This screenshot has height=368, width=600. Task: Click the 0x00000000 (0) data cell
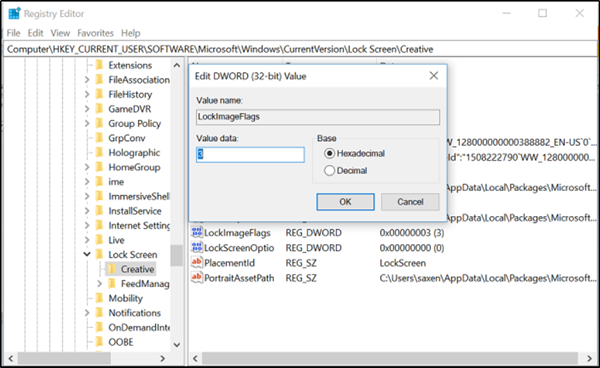pyautogui.click(x=412, y=248)
